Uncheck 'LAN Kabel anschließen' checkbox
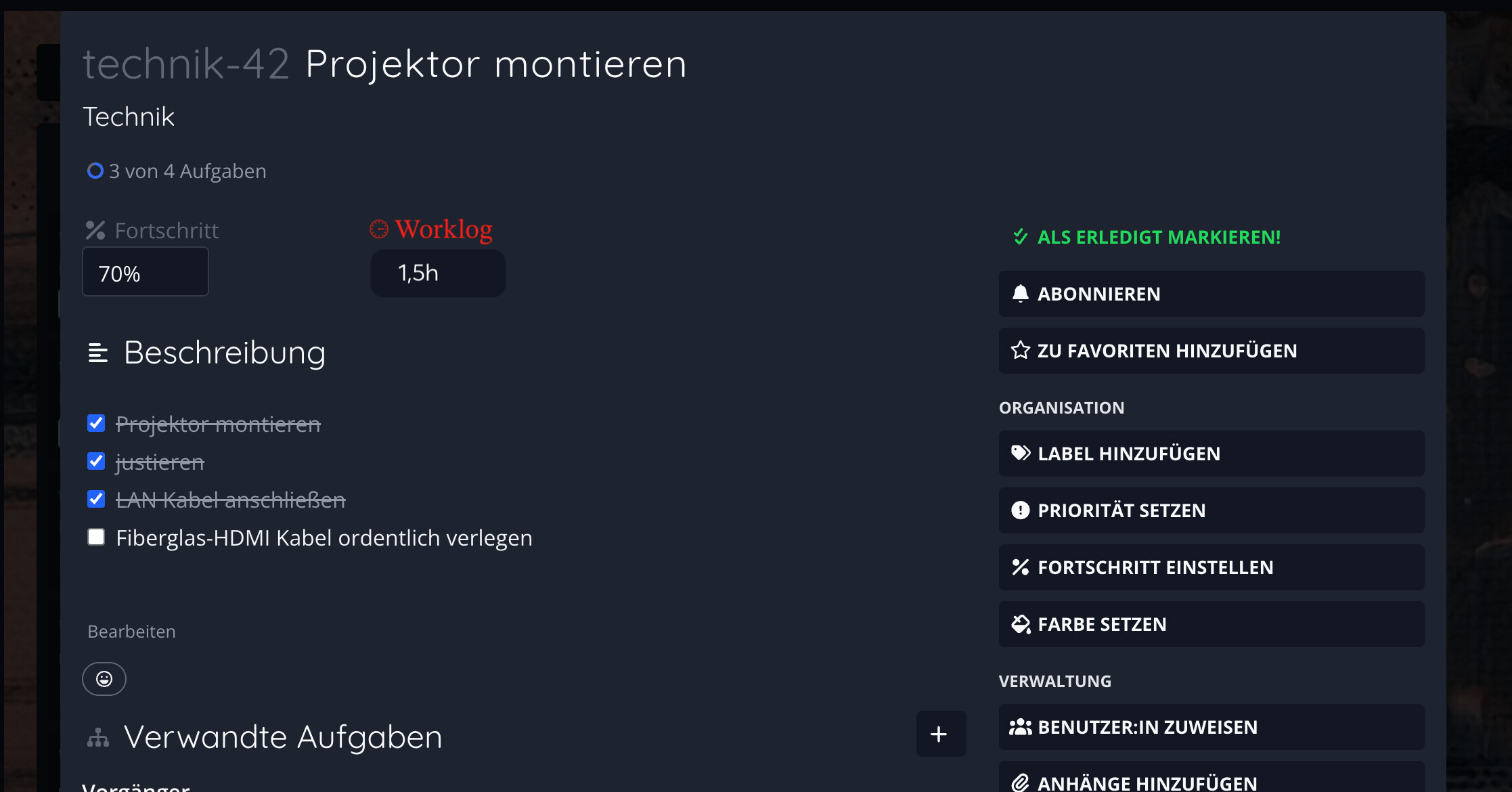This screenshot has width=1512, height=792. pyautogui.click(x=96, y=500)
